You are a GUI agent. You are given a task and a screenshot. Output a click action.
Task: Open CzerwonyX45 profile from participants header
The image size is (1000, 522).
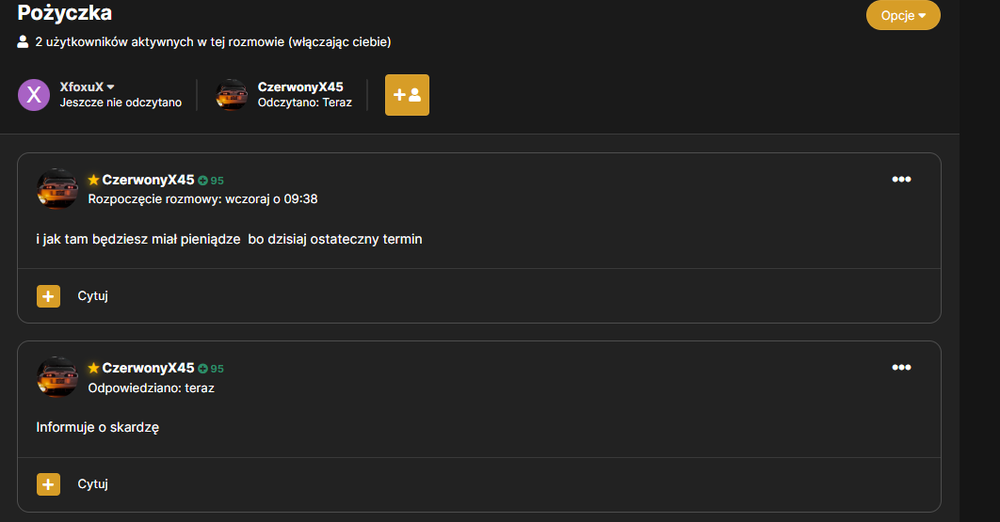300,87
